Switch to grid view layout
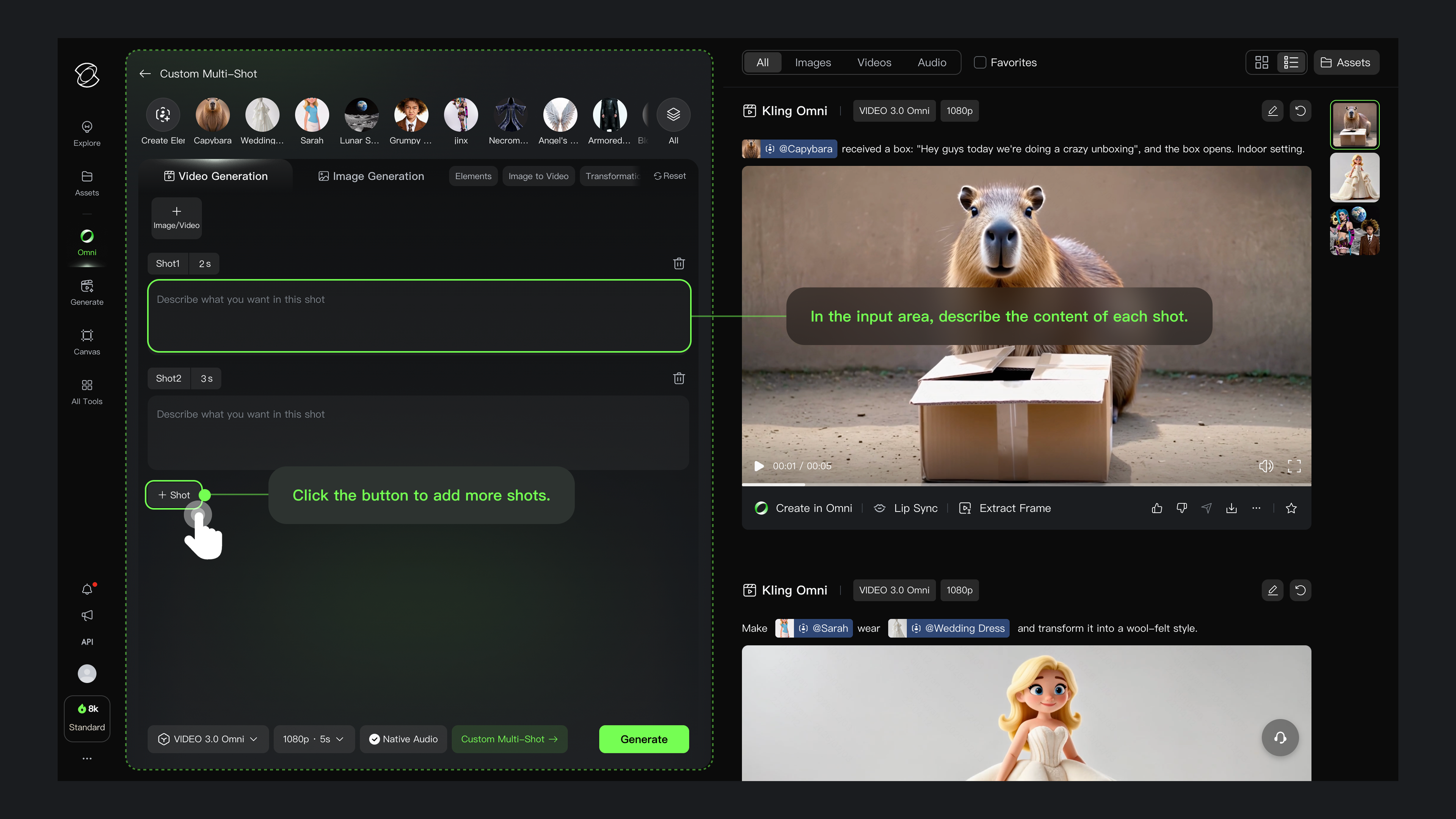The image size is (1456, 819). [x=1261, y=62]
